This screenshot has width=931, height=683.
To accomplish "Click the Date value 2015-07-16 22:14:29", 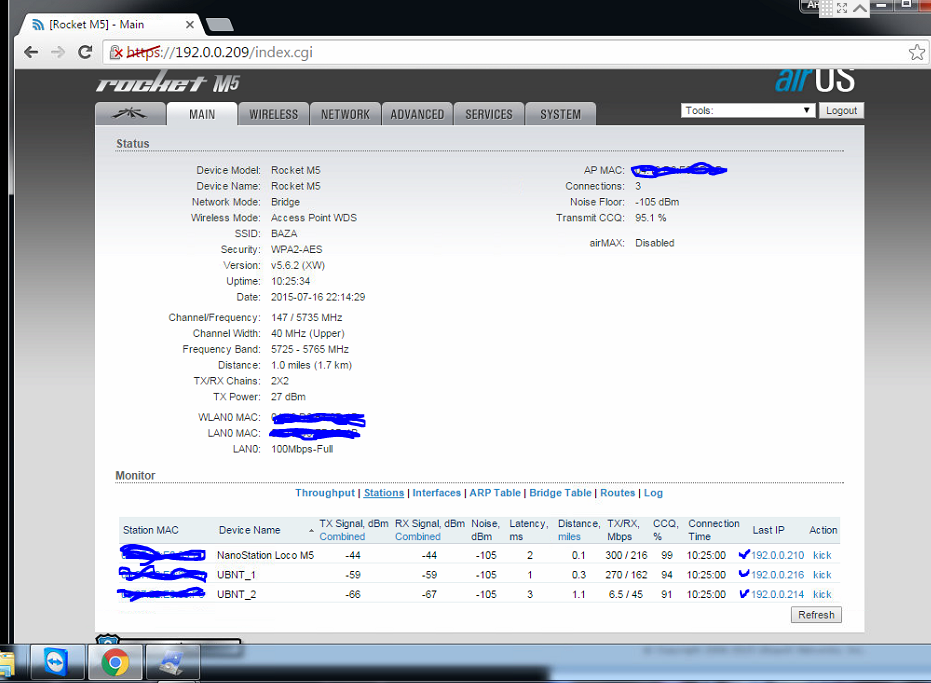I will point(318,297).
